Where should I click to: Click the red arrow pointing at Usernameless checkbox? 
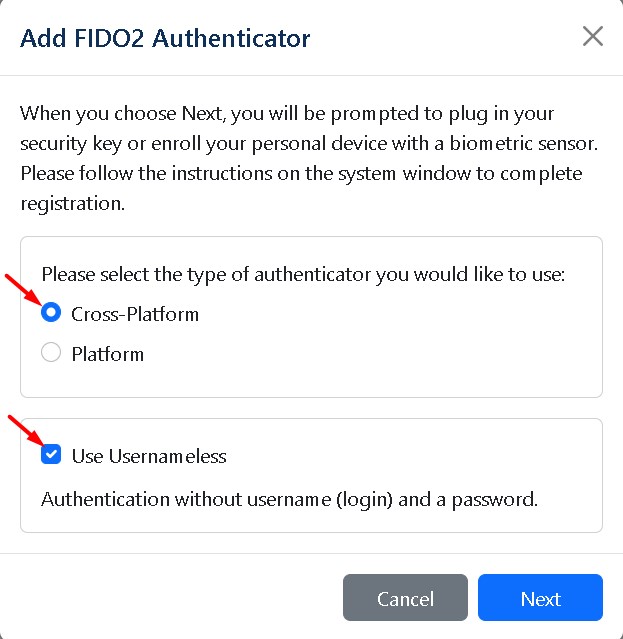tap(26, 432)
